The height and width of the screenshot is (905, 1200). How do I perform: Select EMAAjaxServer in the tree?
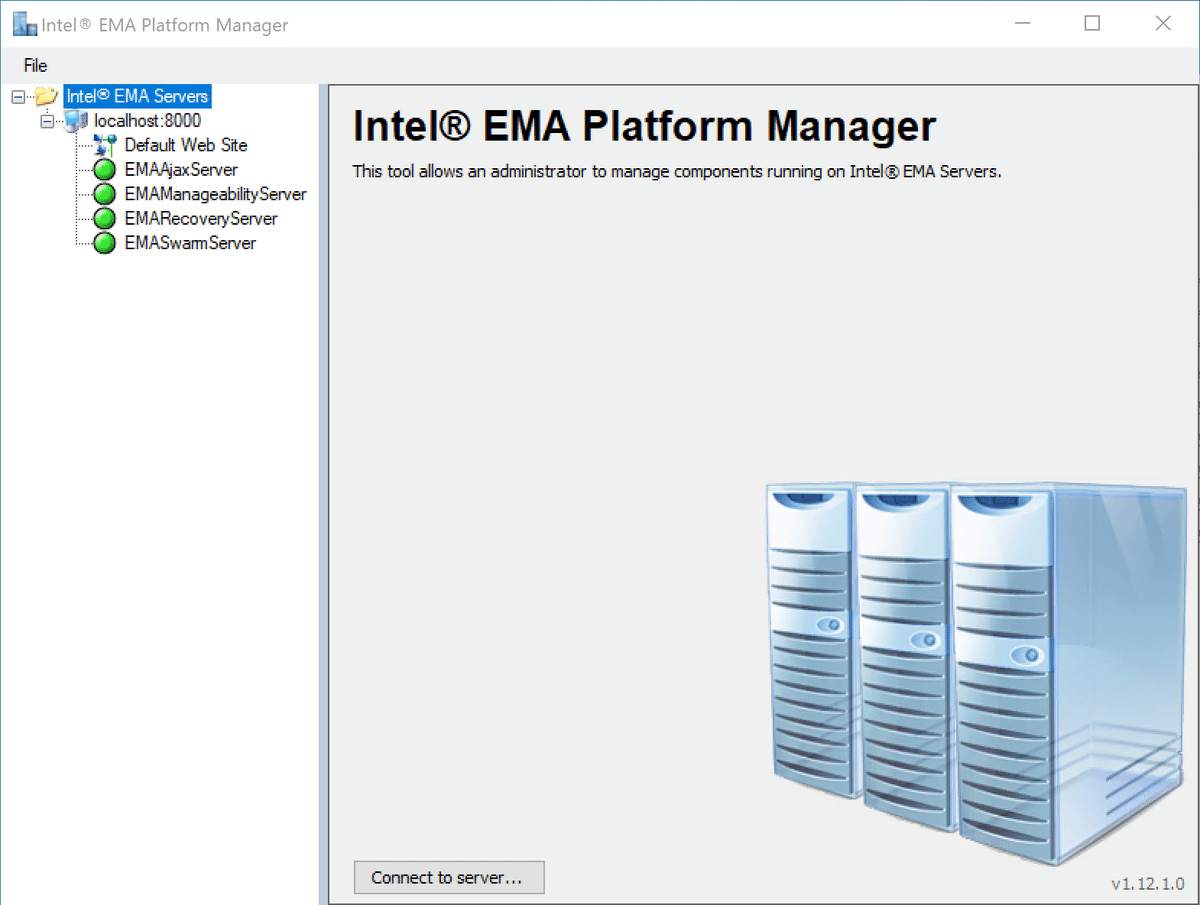click(x=181, y=170)
